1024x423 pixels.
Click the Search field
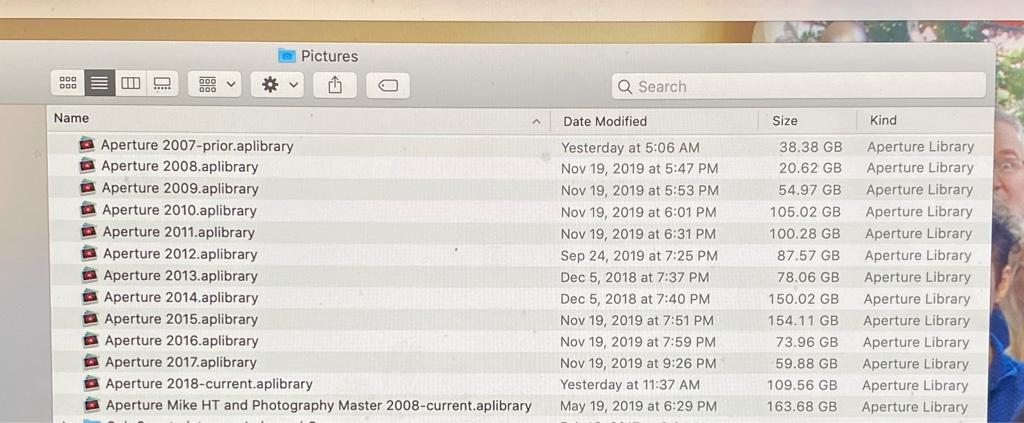798,87
